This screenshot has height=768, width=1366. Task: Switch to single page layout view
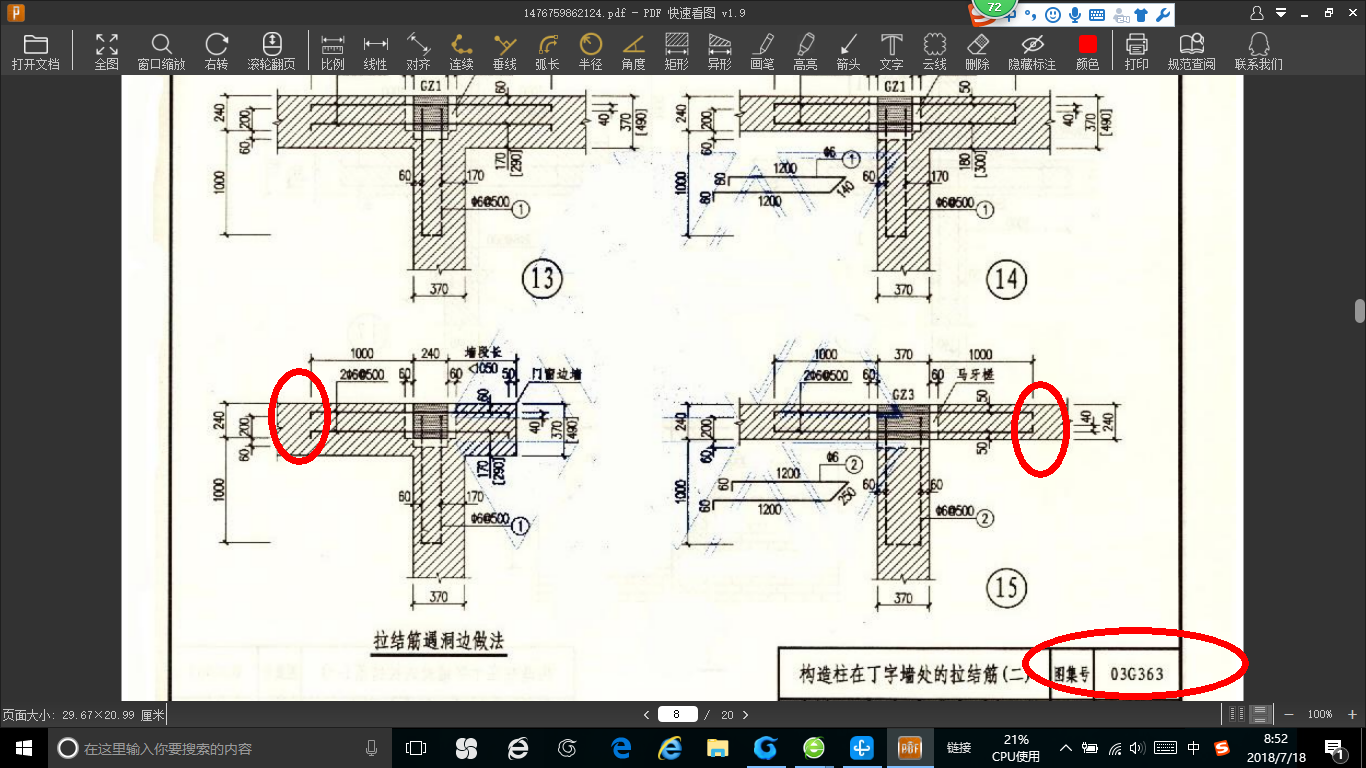(1237, 714)
